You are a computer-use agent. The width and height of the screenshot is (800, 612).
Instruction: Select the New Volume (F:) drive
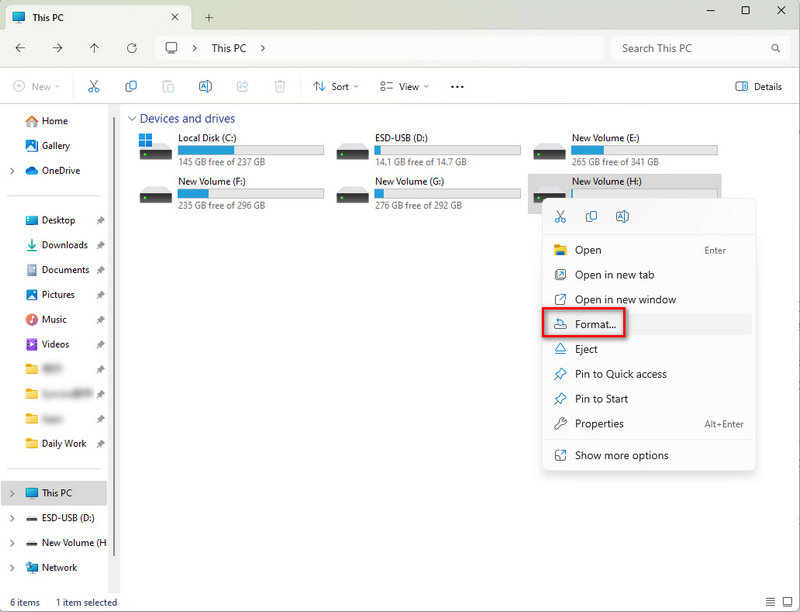pyautogui.click(x=231, y=193)
